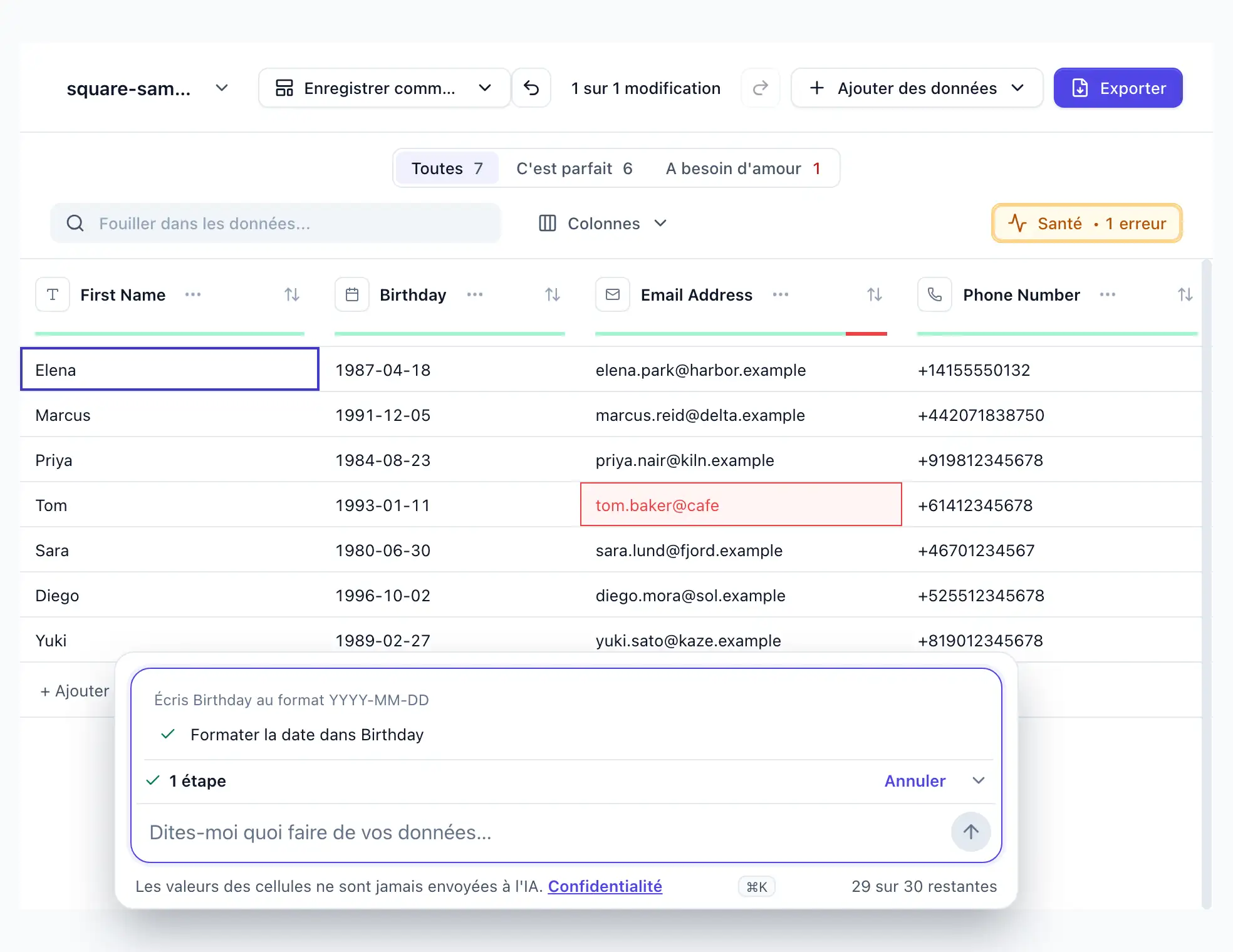Click the envelope type icon for Email Address
This screenshot has width=1233, height=952.
(613, 294)
